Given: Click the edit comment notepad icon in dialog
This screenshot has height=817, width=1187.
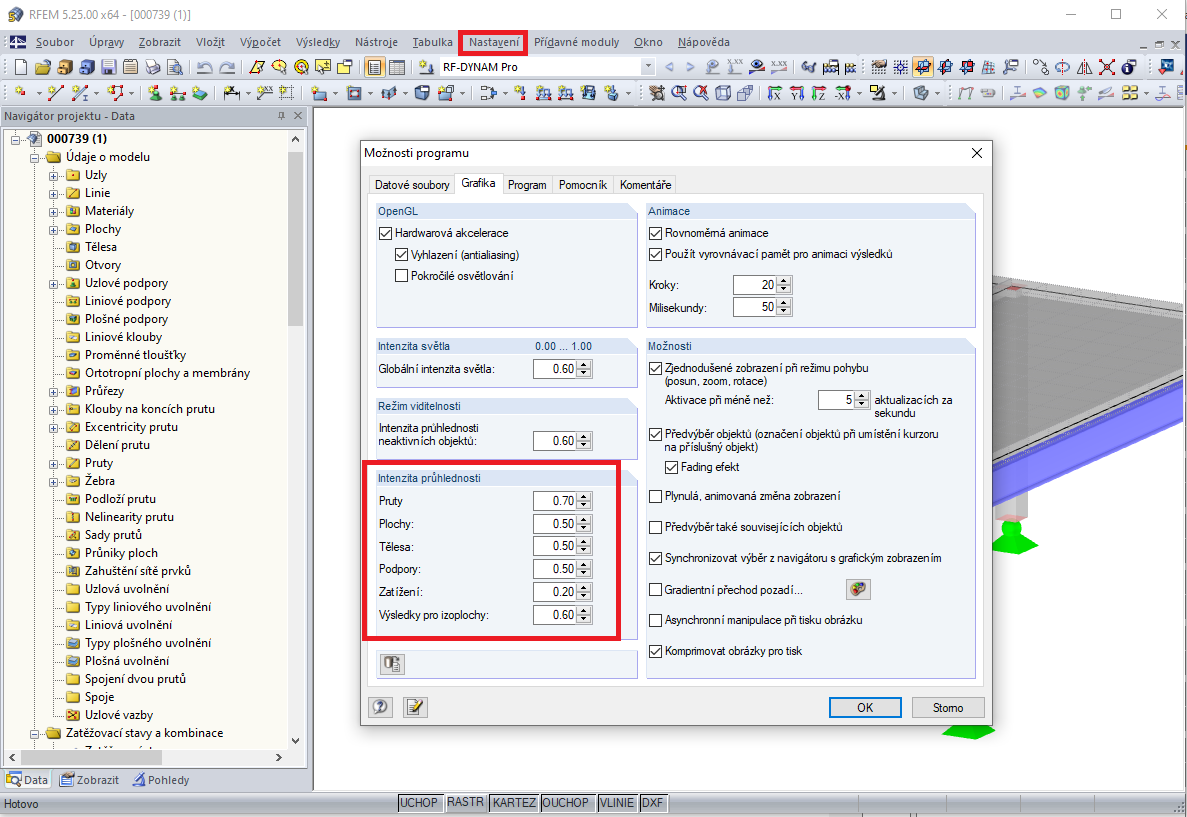Looking at the screenshot, I should (415, 707).
